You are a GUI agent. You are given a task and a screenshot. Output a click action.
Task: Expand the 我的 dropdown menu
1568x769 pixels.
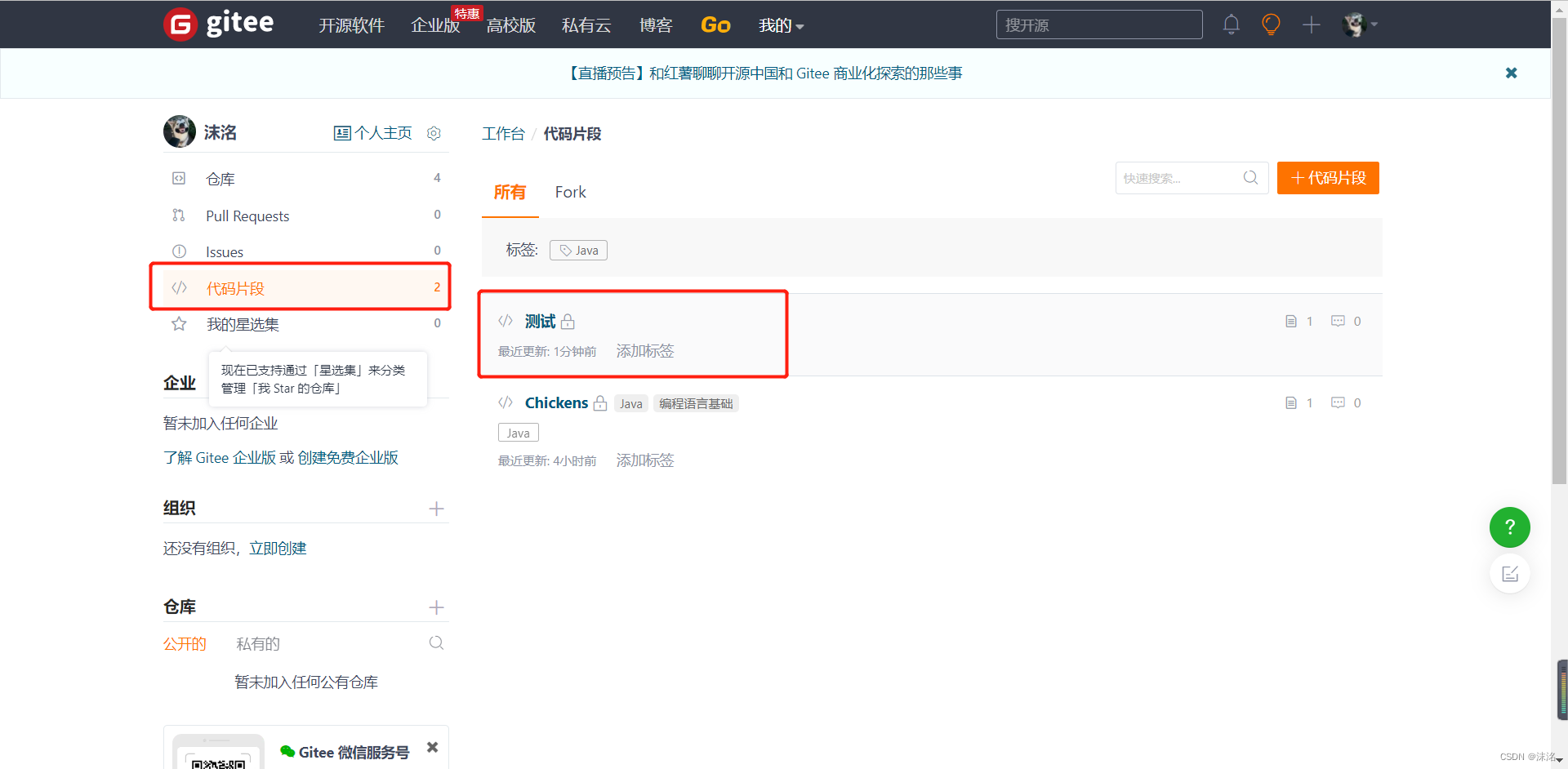pos(782,25)
